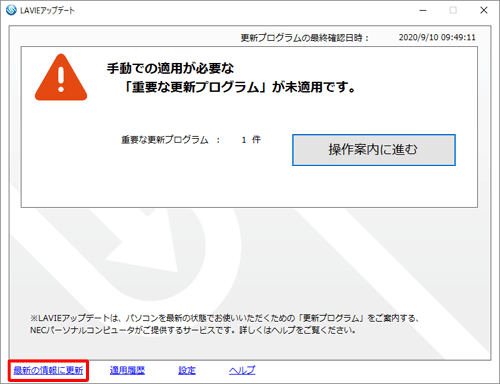Open the ヘルプ link
This screenshot has width=500, height=384.
point(242,370)
